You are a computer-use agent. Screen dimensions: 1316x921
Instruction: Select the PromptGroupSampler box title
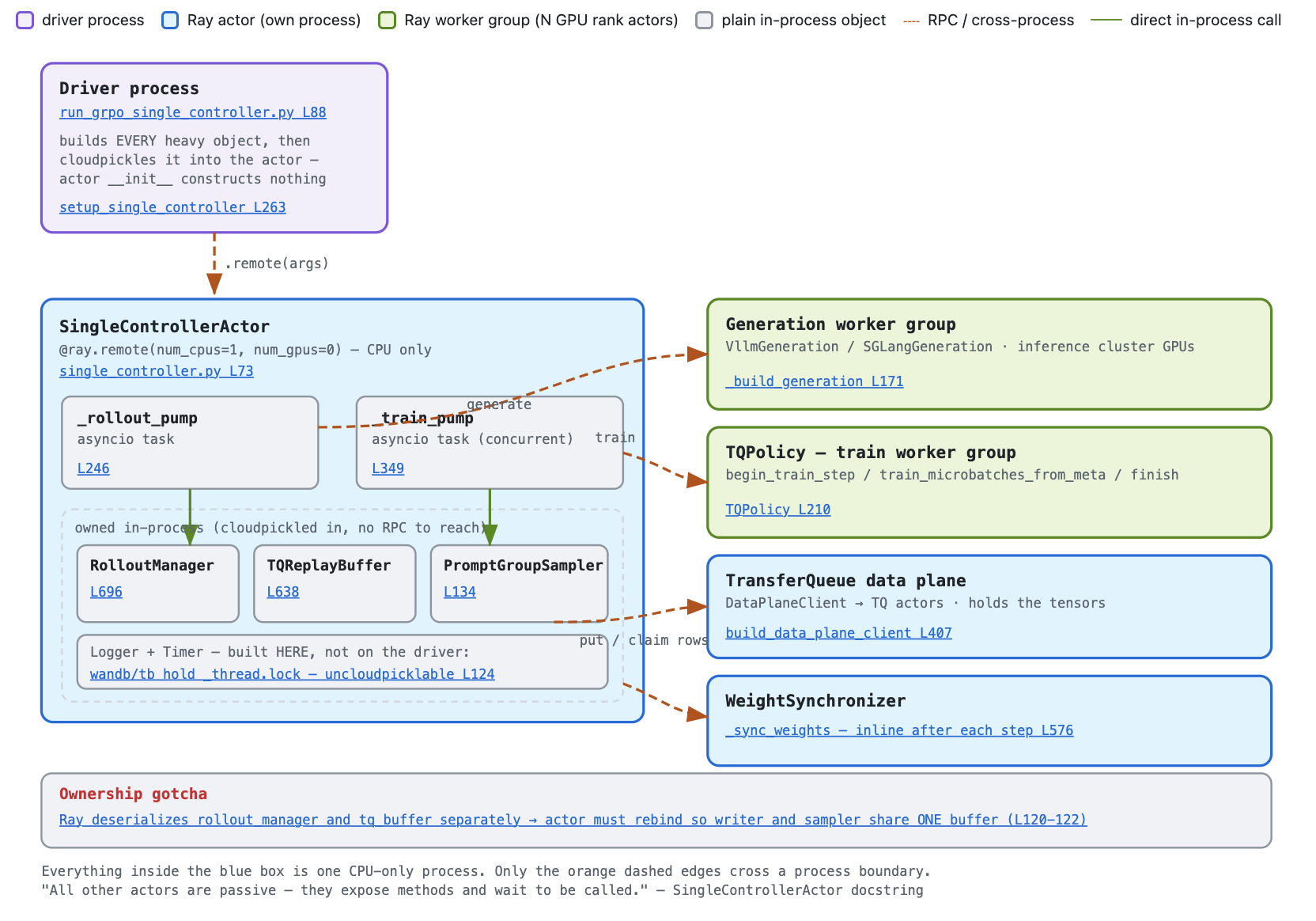(523, 566)
